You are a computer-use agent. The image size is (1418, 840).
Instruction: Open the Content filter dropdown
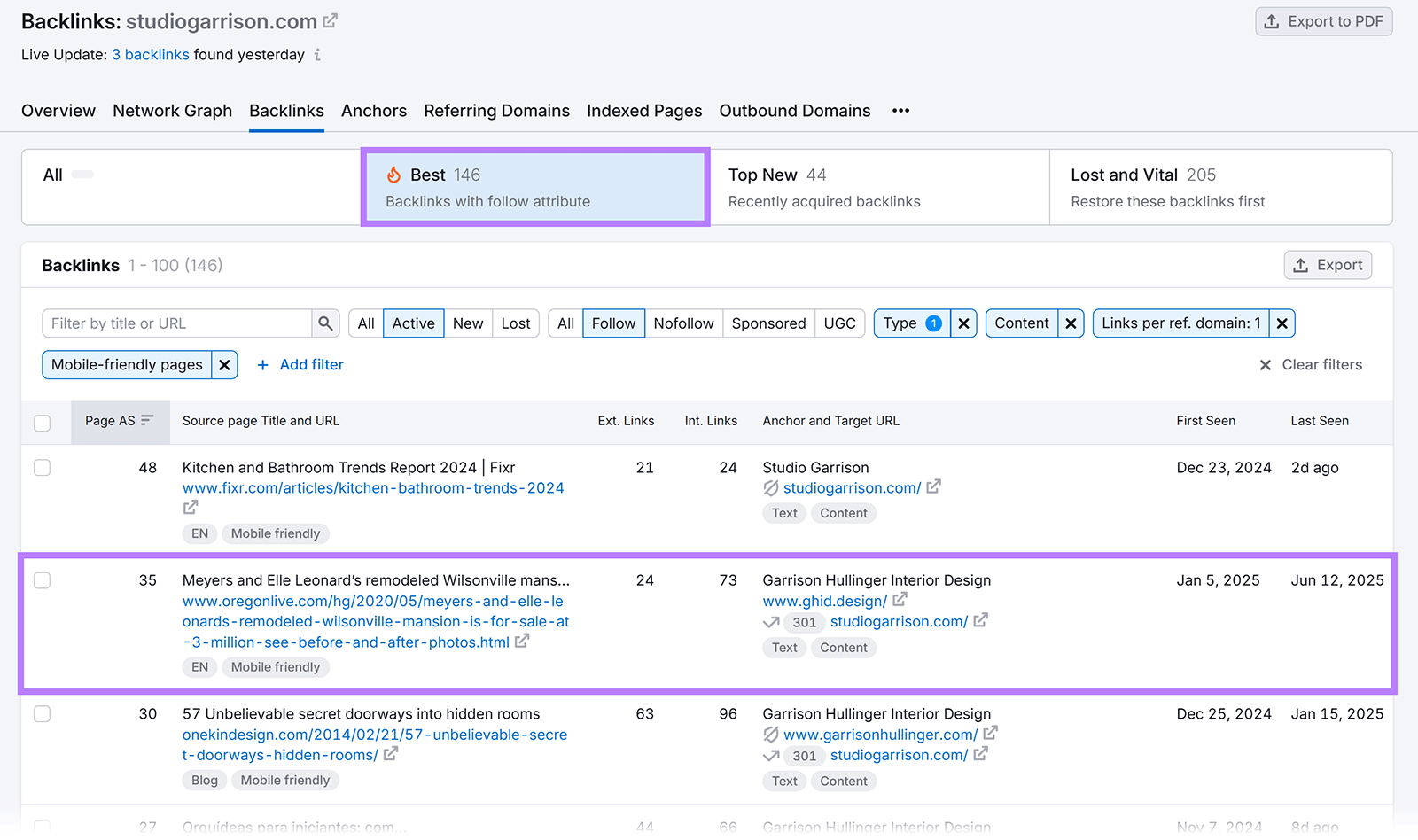point(1021,323)
